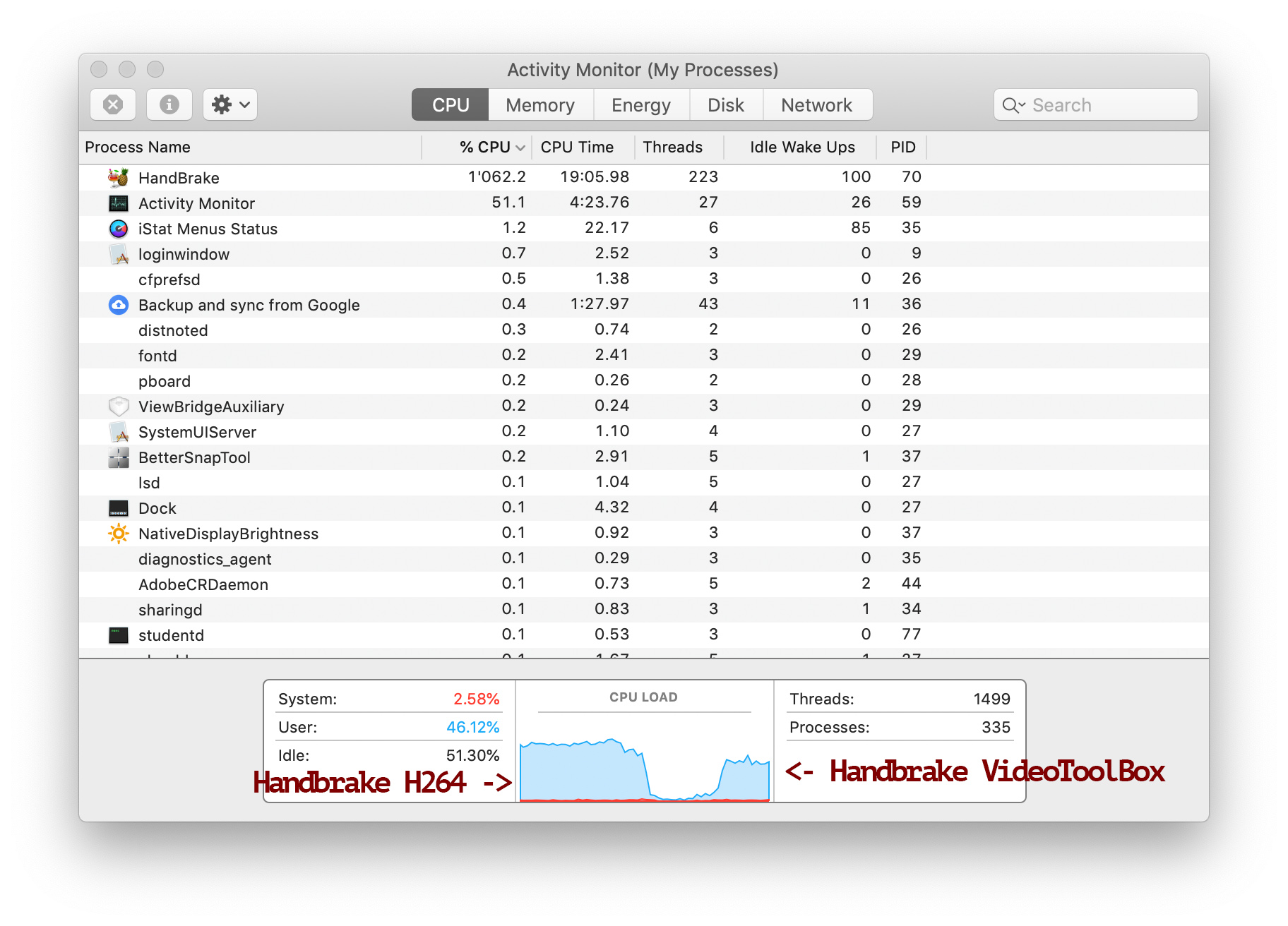Click the HandBrake app icon
The width and height of the screenshot is (1288, 926).
tap(119, 177)
